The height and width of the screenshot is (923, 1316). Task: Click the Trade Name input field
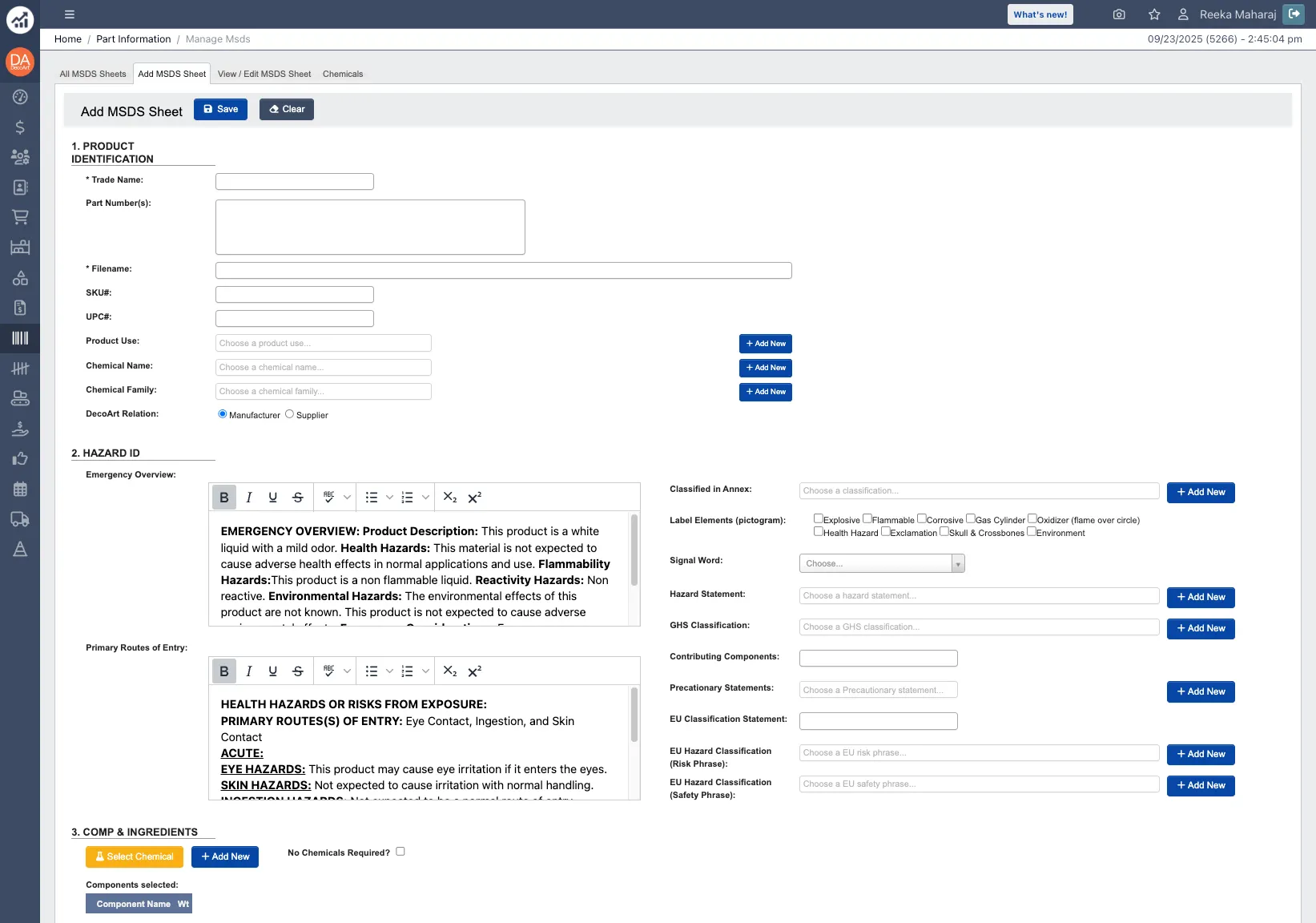pos(295,181)
